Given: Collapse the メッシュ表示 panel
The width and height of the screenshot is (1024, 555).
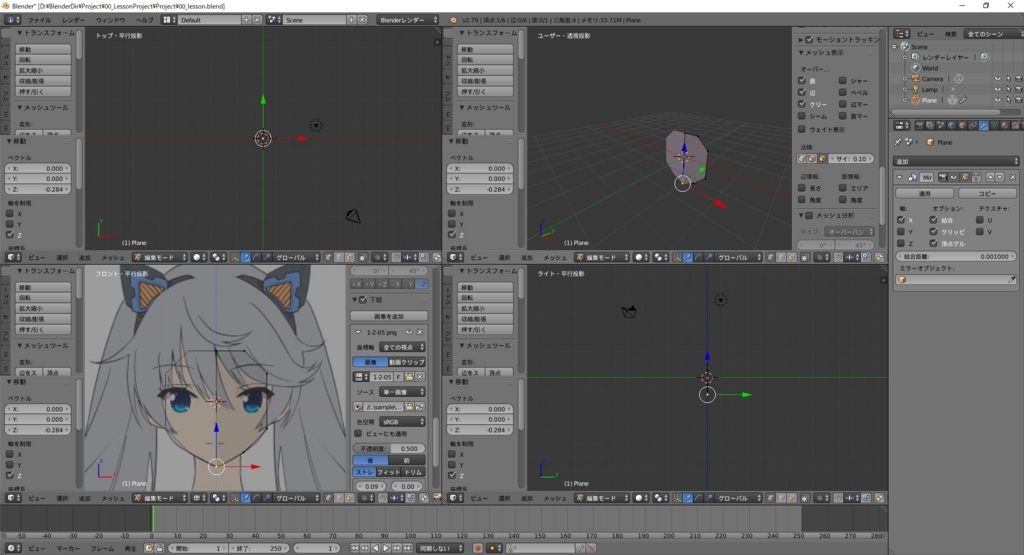Looking at the screenshot, I should click(801, 52).
